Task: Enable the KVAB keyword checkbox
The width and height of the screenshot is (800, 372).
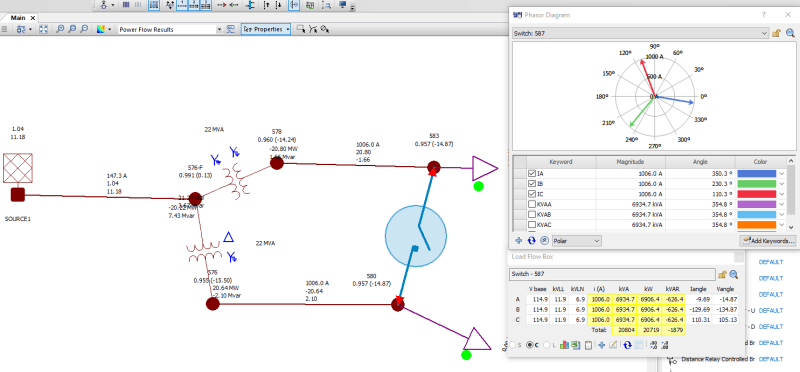Action: click(x=532, y=215)
